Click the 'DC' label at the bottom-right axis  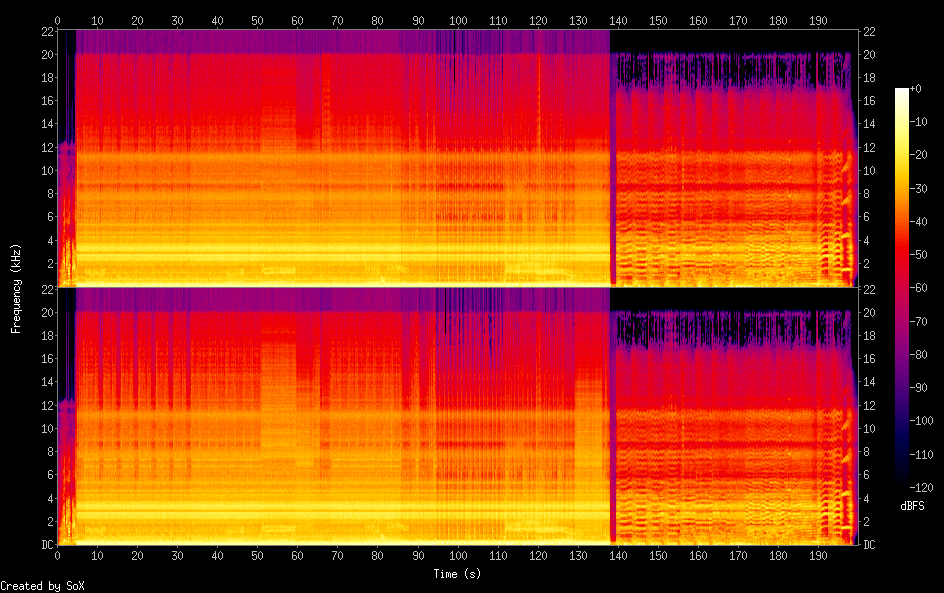coord(869,545)
